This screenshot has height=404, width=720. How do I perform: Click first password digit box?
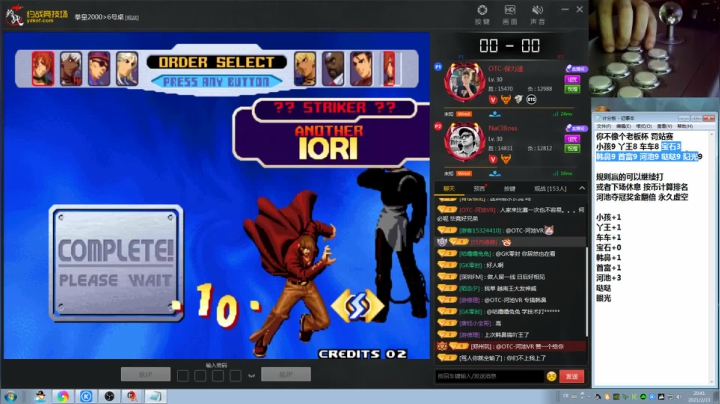(x=183, y=376)
